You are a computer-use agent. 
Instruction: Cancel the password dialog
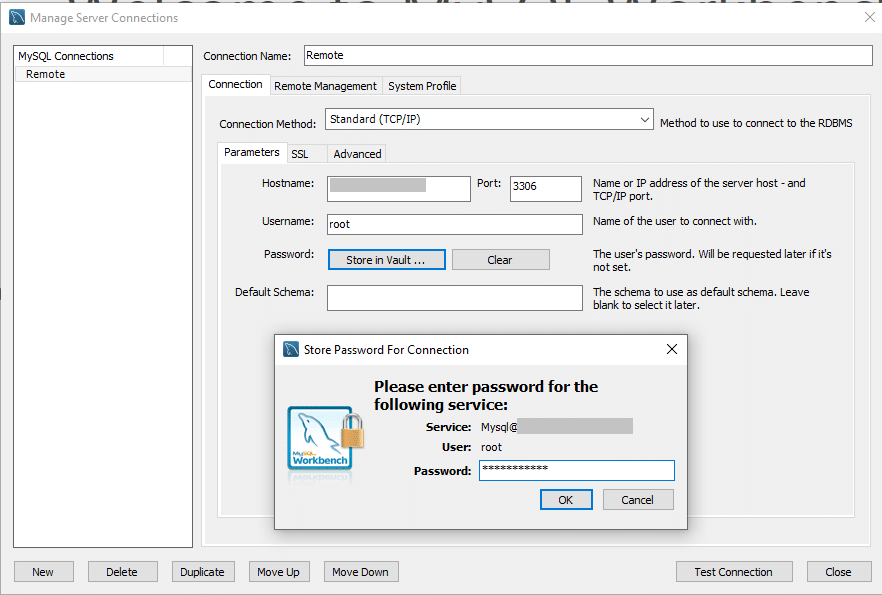pyautogui.click(x=637, y=500)
